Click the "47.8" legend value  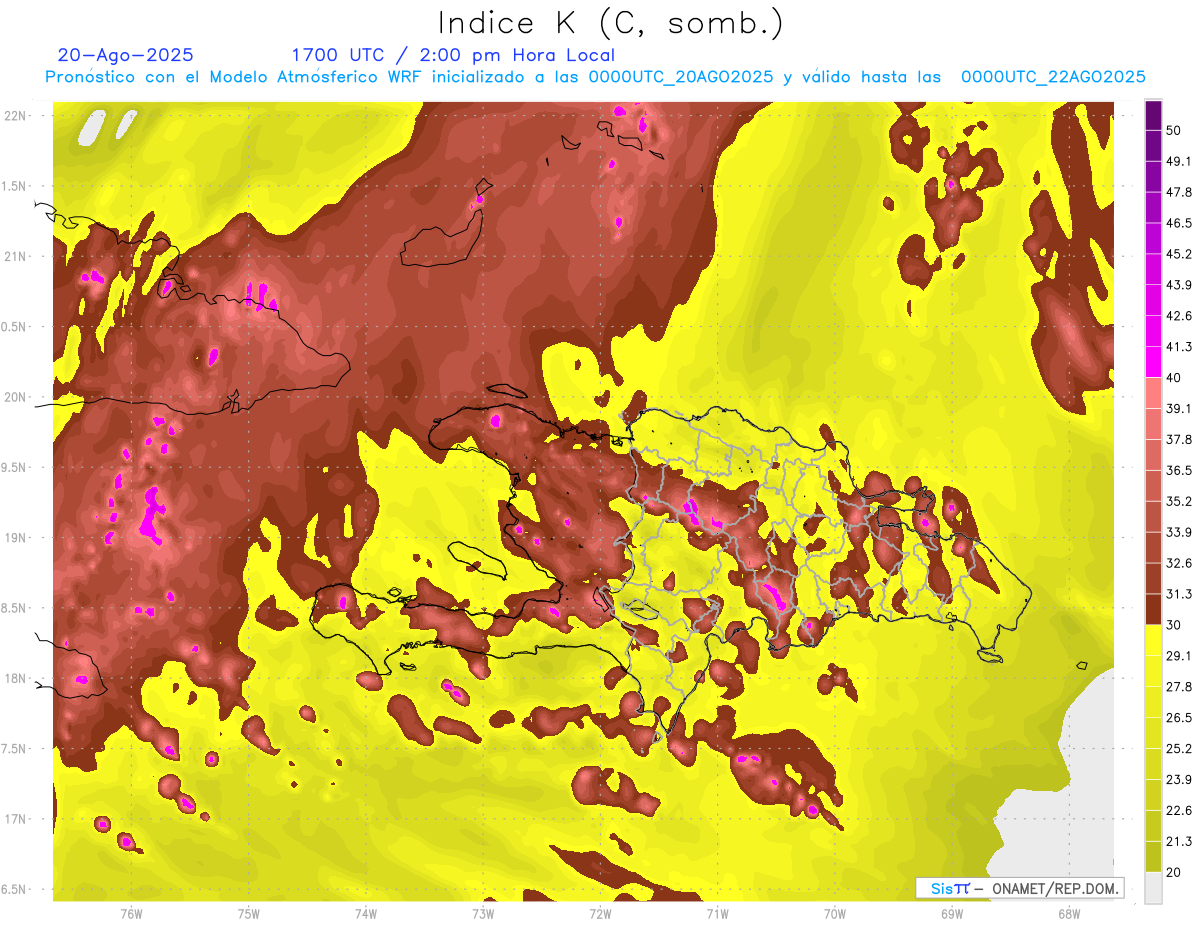pos(1179,192)
